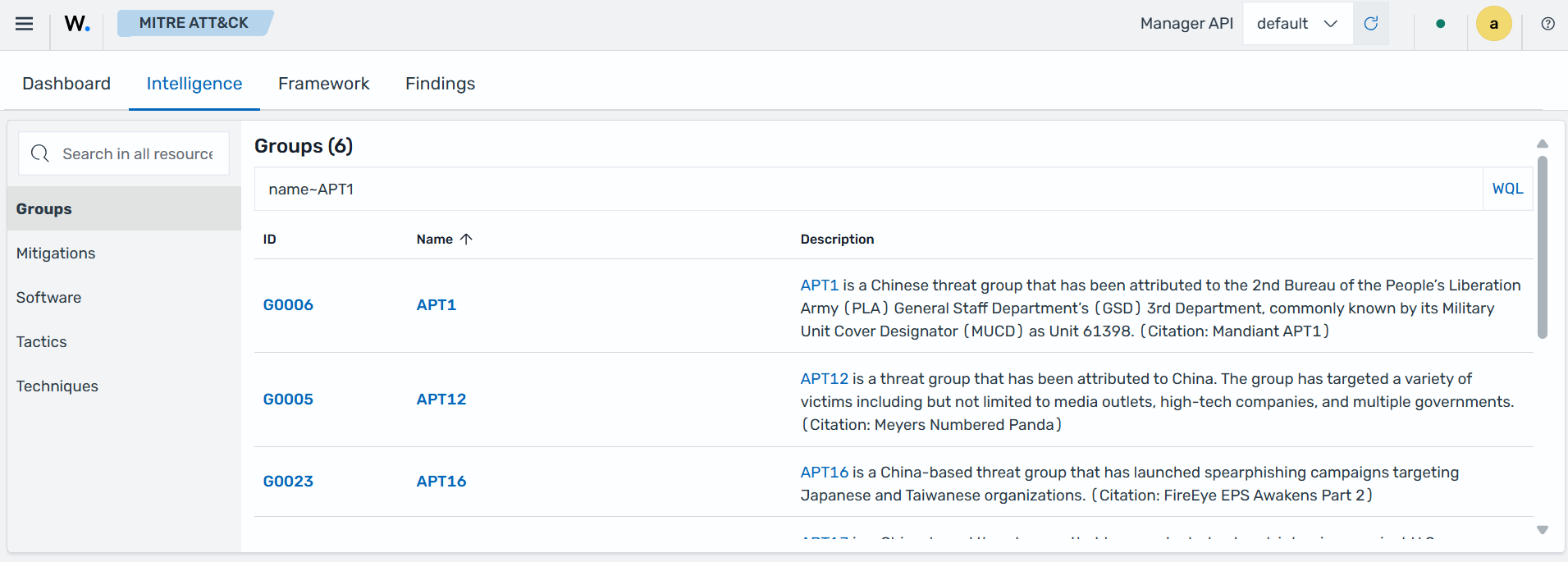
Task: Click the scrollbar down arrow
Action: 1543,530
